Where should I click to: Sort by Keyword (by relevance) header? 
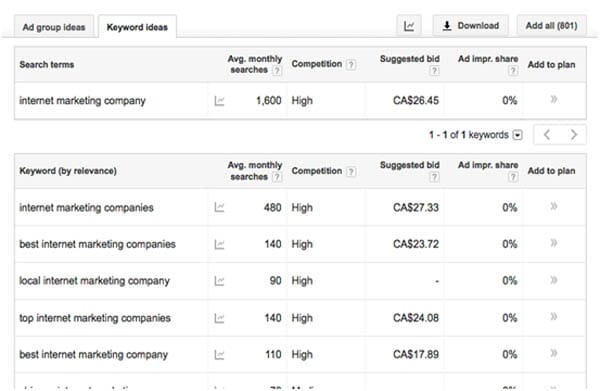(68, 171)
